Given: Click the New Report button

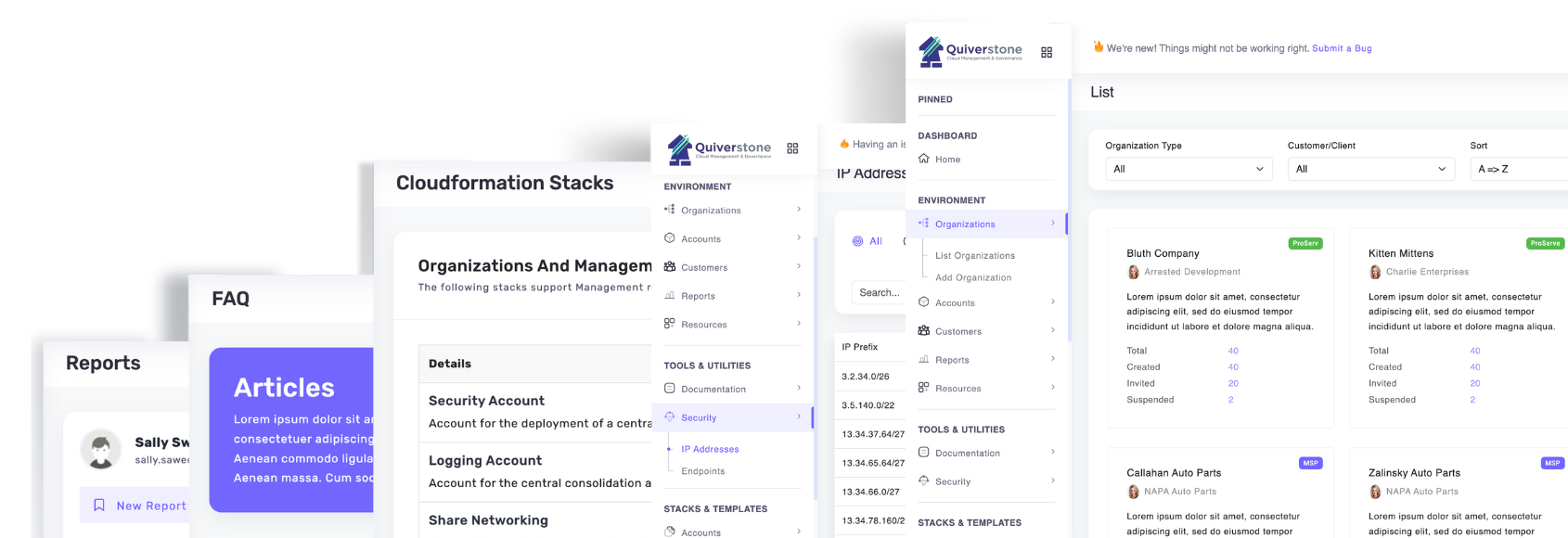Looking at the screenshot, I should 135,506.
